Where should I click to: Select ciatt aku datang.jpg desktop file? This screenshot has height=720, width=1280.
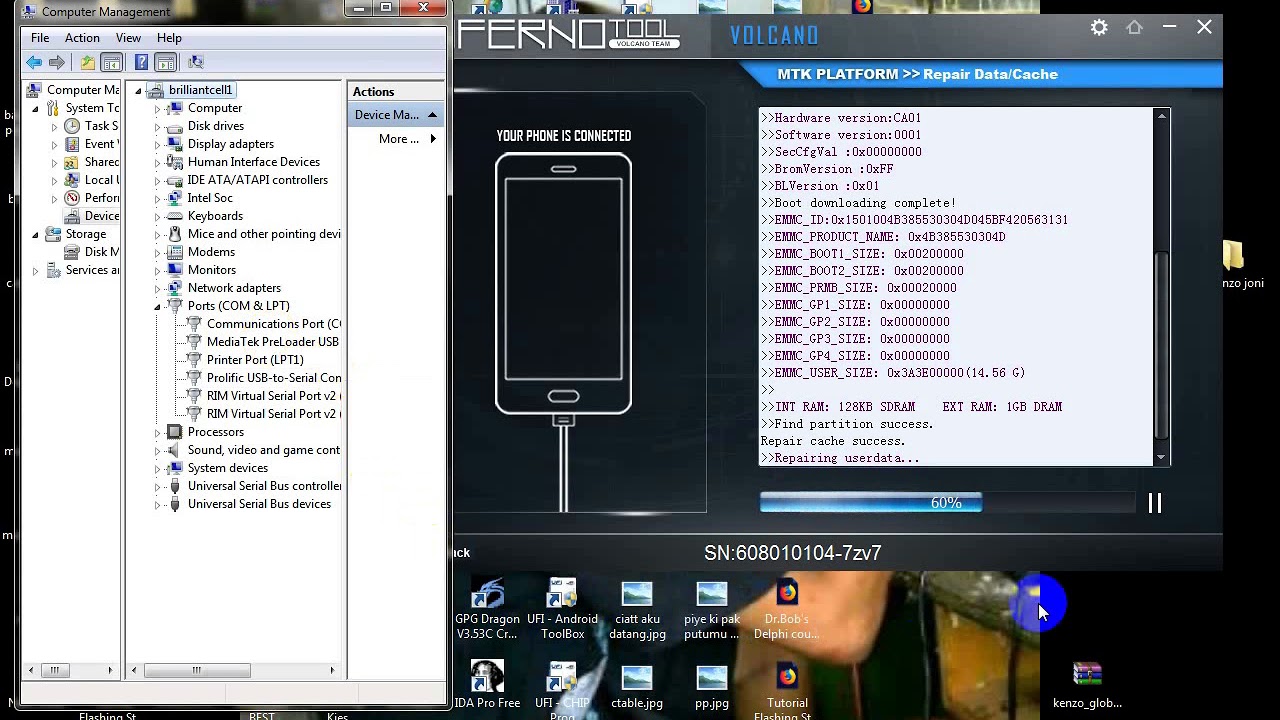[637, 610]
